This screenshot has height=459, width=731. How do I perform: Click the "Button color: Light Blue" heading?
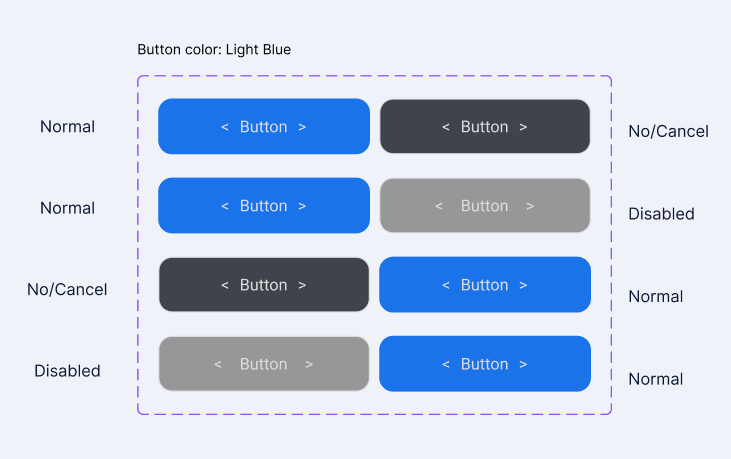click(214, 49)
